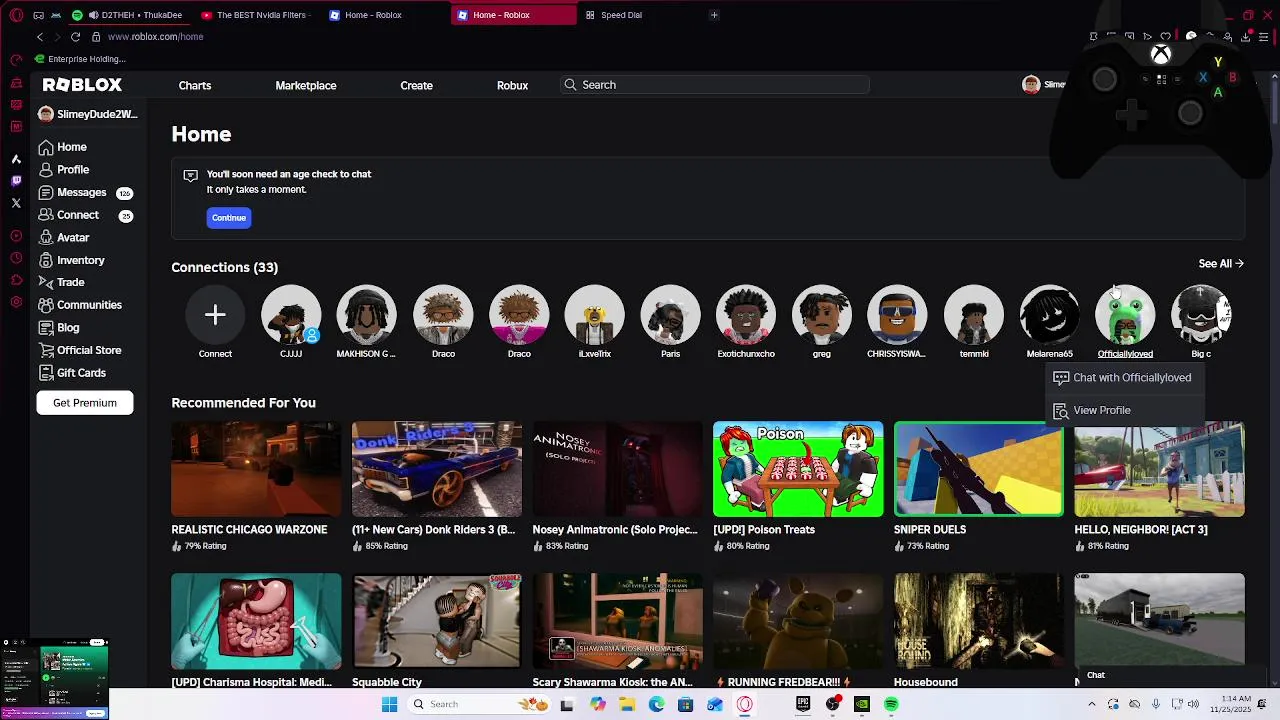Screen dimensions: 1280x720
Task: Click Melarena65 connection avatar
Action: pyautogui.click(x=1049, y=315)
